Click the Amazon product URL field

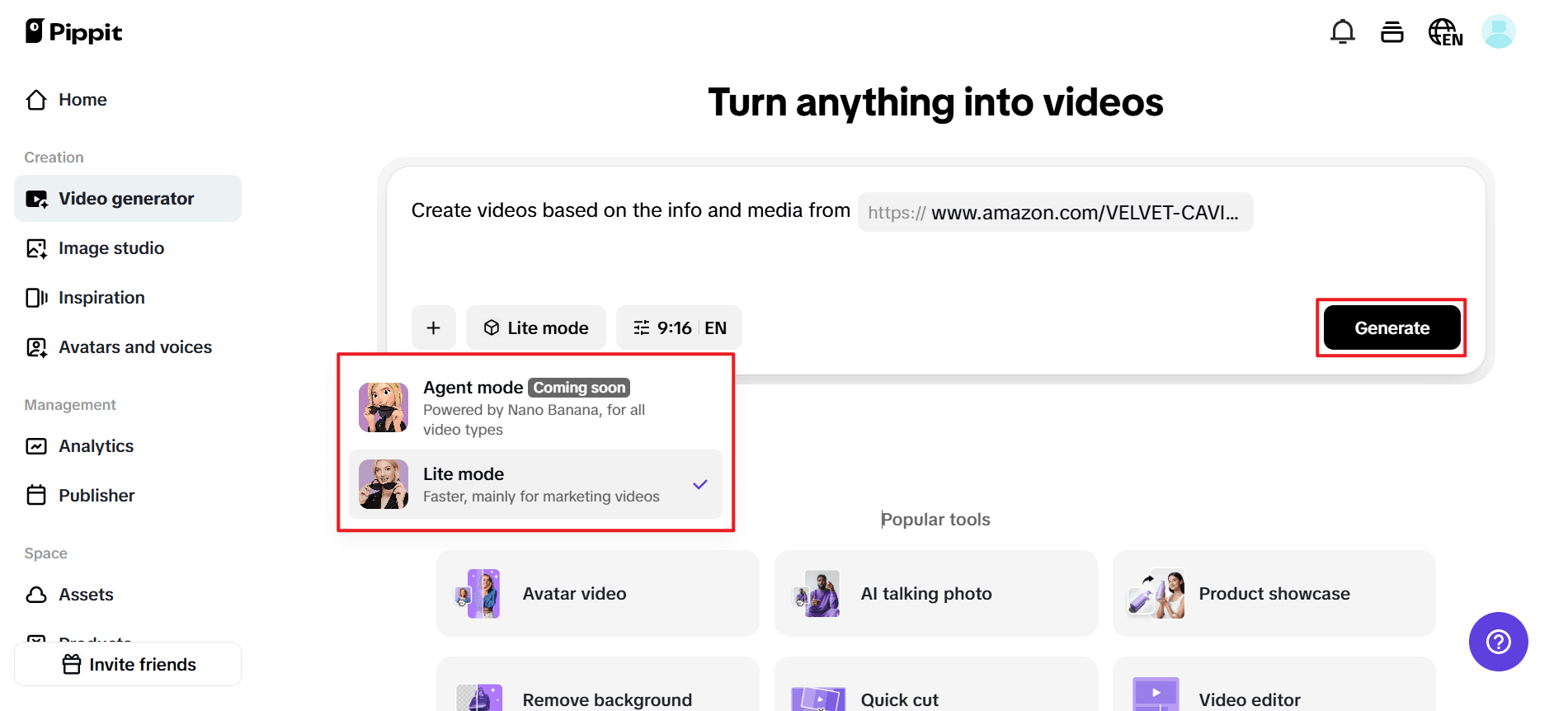[x=1054, y=213]
